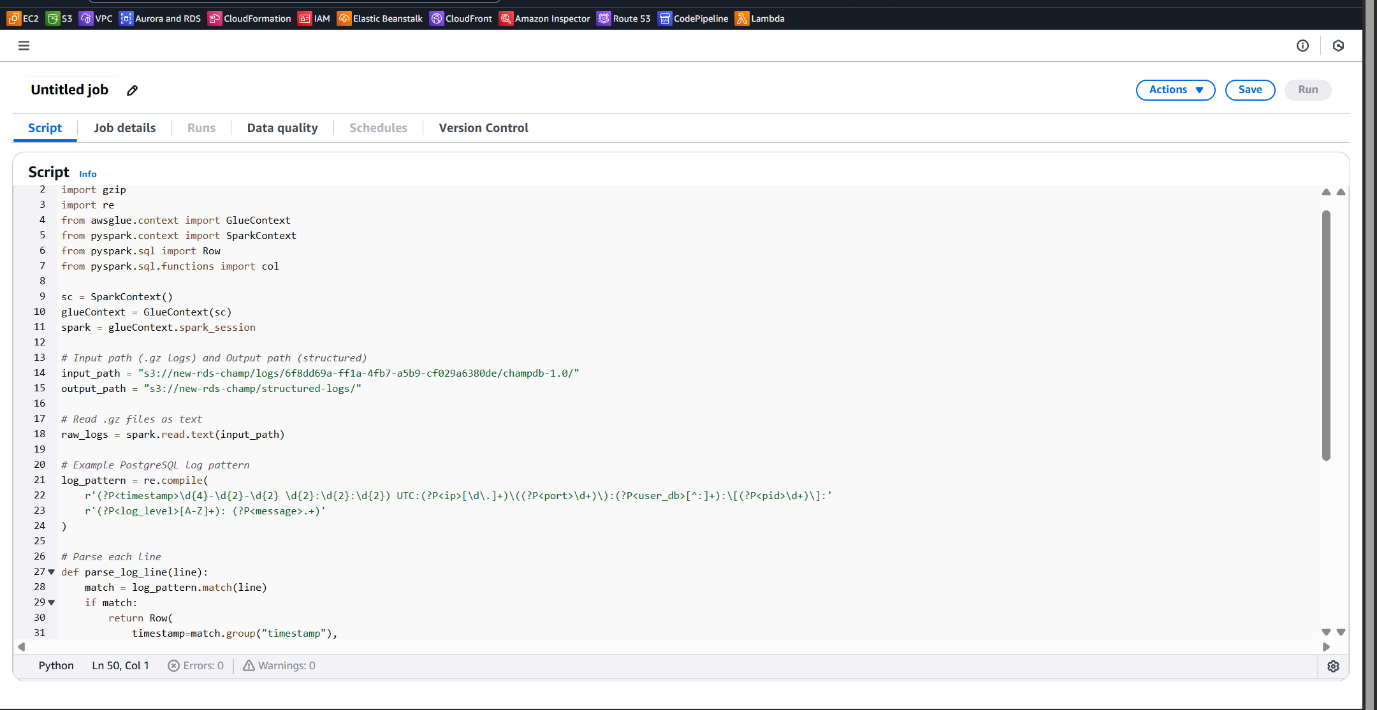Click the Python language indicator
This screenshot has width=1377, height=710.
tap(56, 665)
